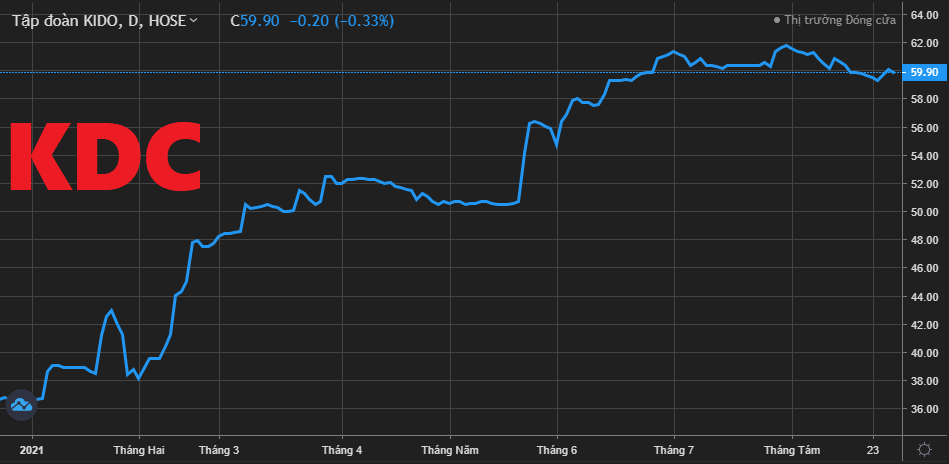This screenshot has width=949, height=464.
Task: Click the 44.00 price axis label
Action: 924,296
